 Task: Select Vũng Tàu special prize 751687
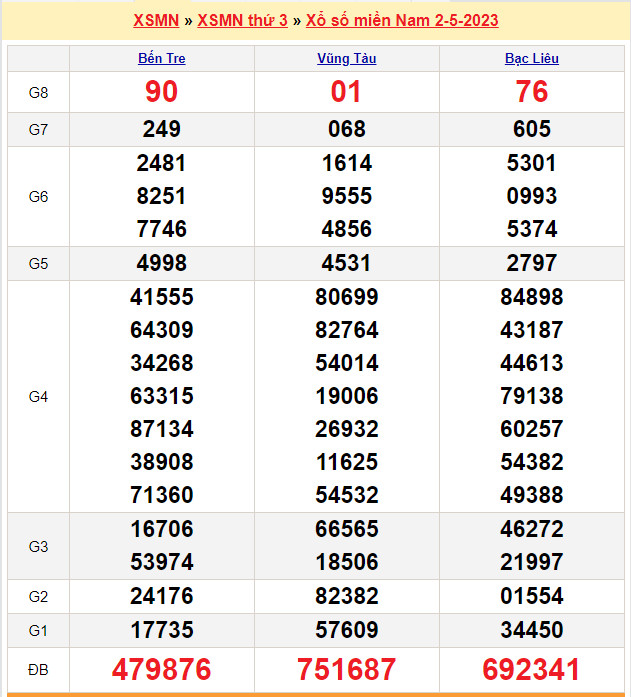pos(347,669)
